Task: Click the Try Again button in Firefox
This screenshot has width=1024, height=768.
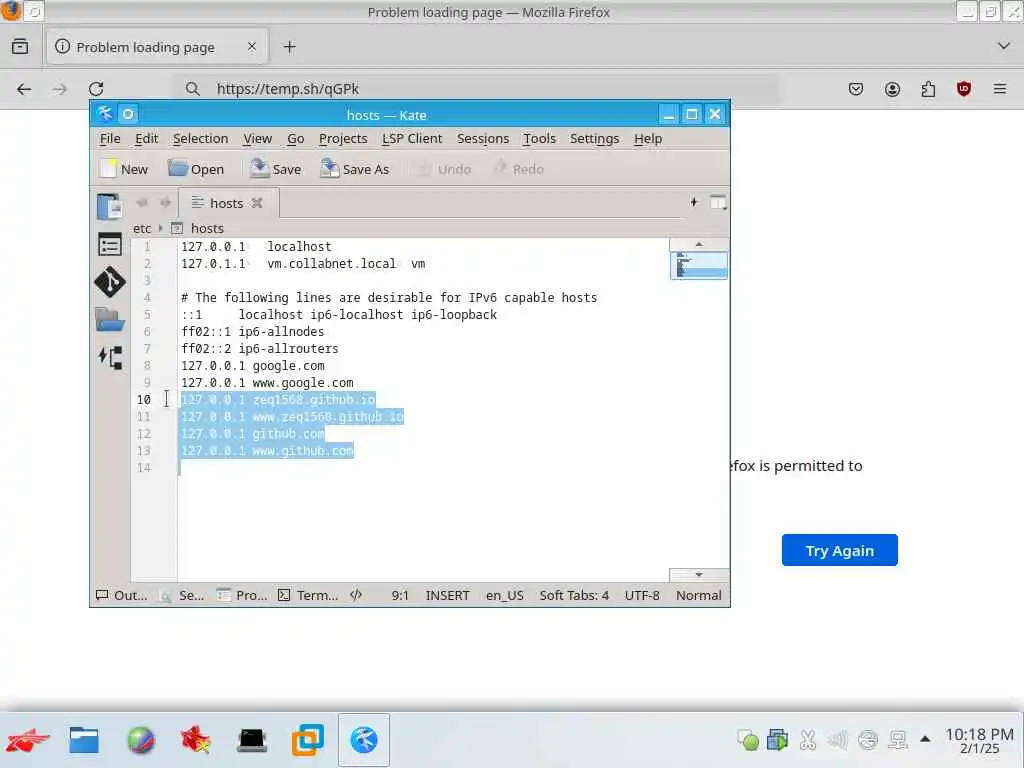Action: point(839,551)
